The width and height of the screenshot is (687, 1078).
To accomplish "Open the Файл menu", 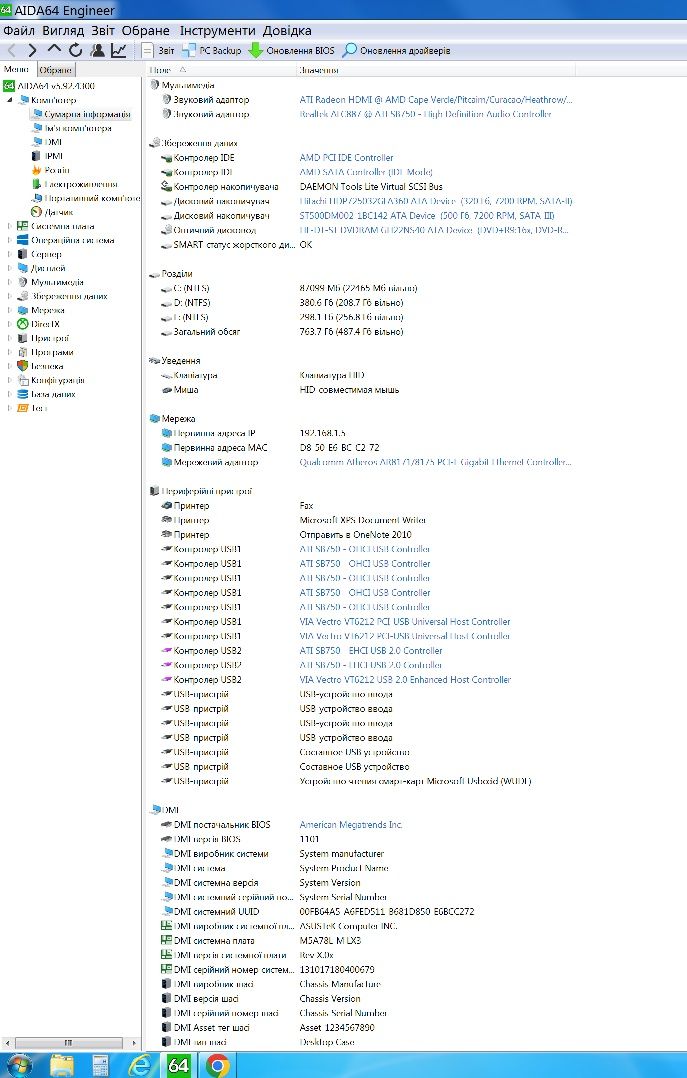I will click(19, 30).
